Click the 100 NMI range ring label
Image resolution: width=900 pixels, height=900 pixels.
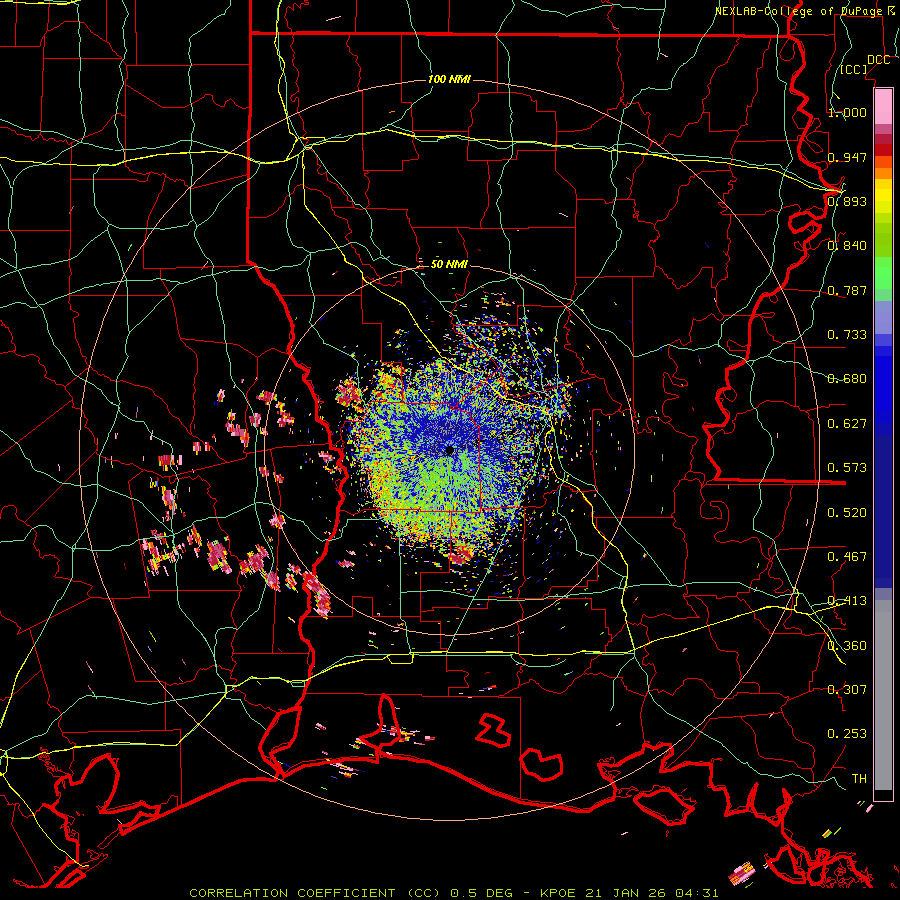[449, 79]
